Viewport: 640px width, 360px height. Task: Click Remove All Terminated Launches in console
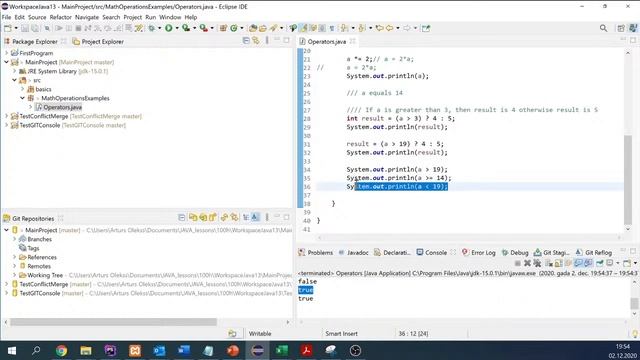(x=537, y=263)
